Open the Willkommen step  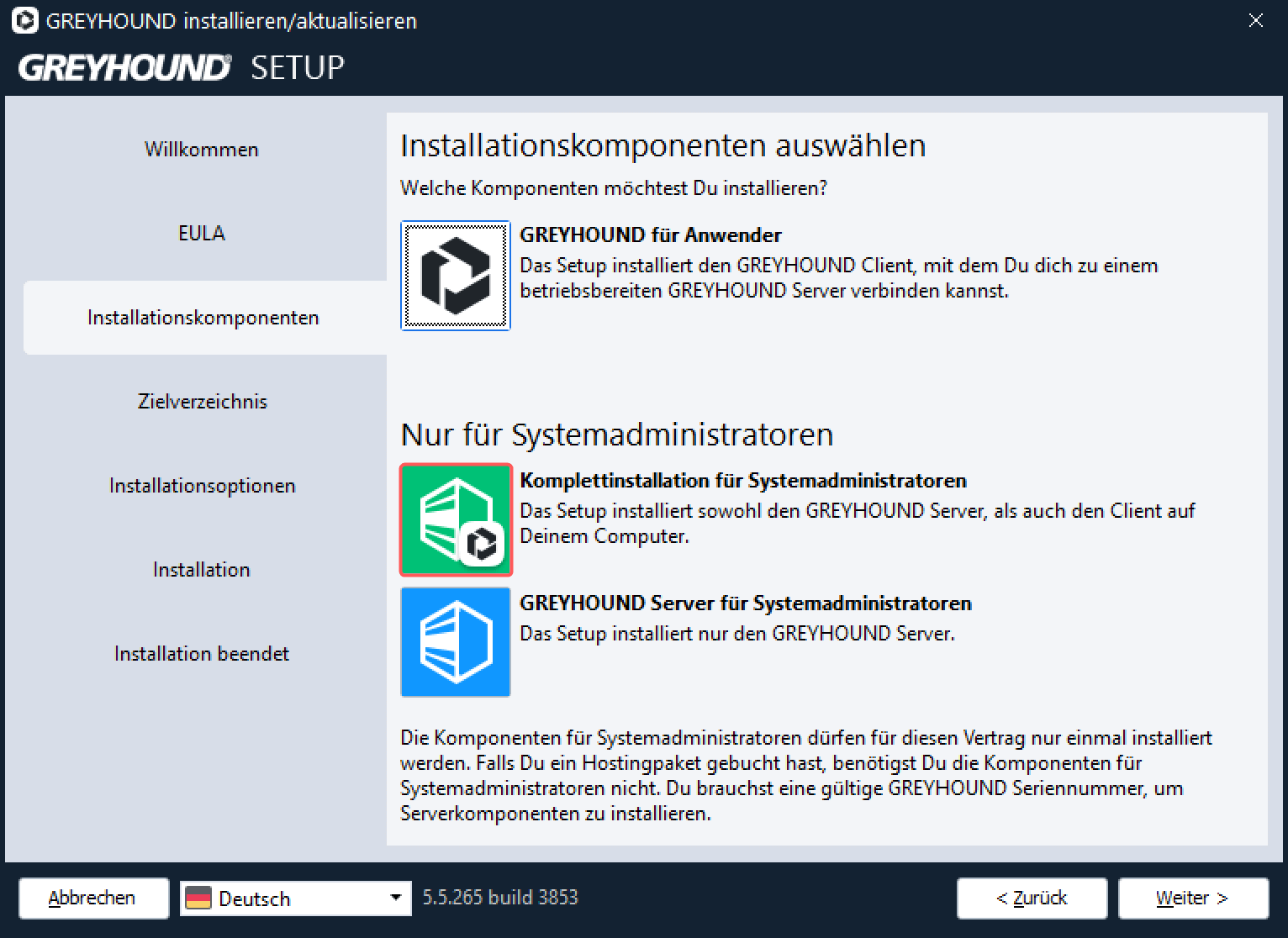tap(202, 150)
